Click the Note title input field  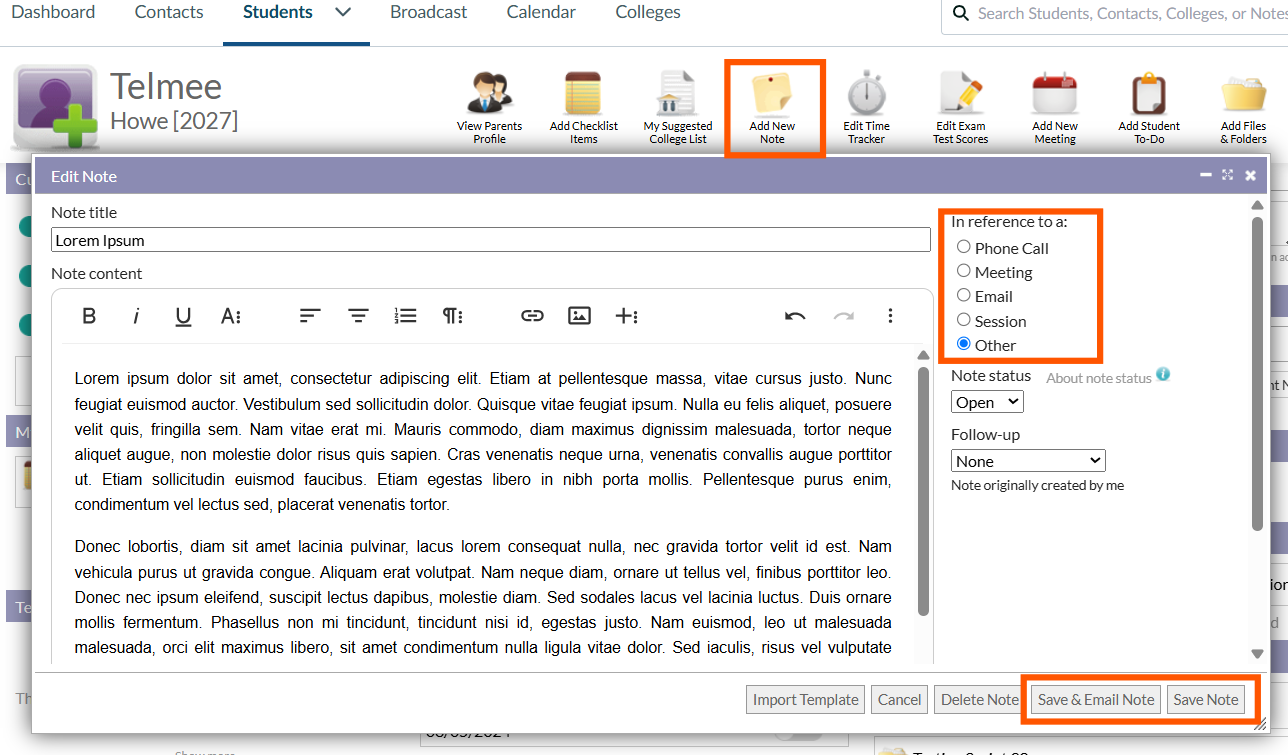(x=490, y=240)
